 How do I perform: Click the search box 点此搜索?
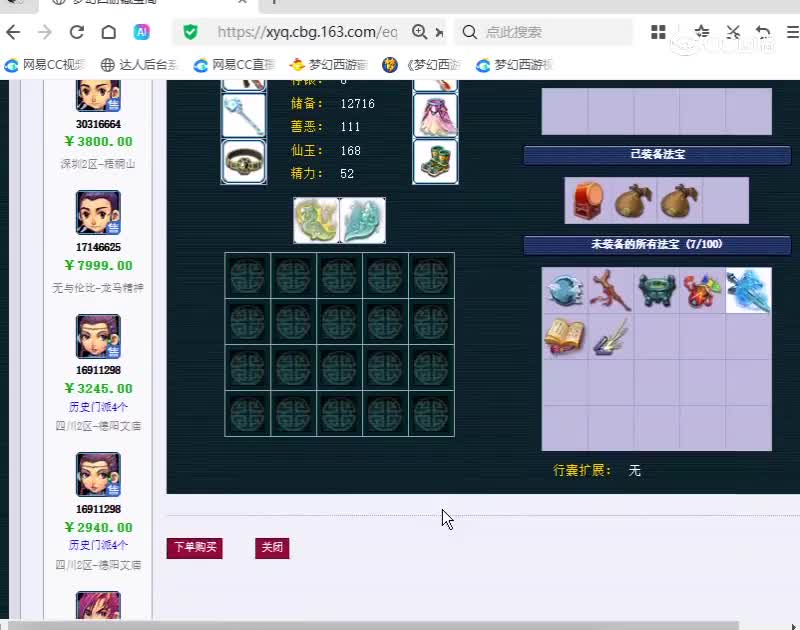click(x=543, y=32)
